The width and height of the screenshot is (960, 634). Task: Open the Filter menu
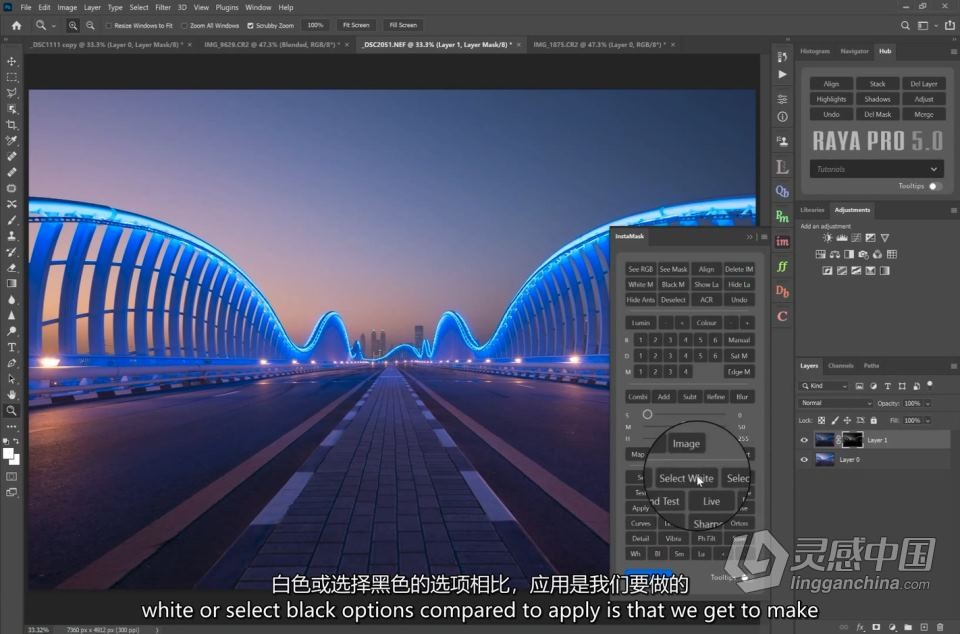[163, 7]
